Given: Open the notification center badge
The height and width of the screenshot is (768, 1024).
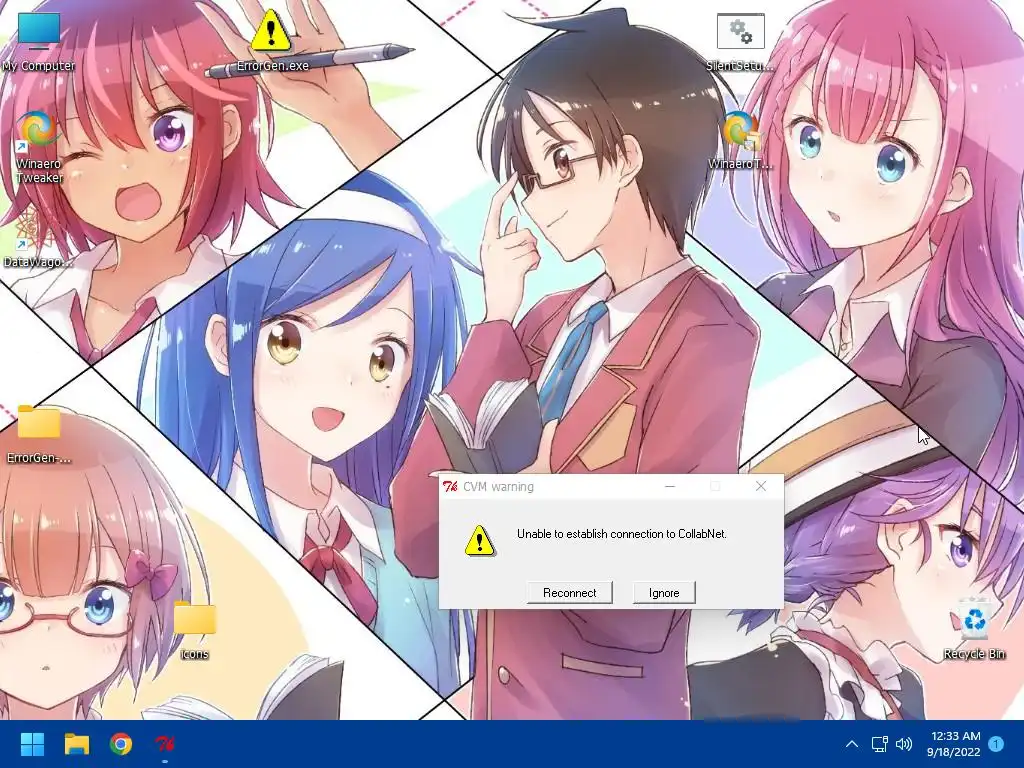Looking at the screenshot, I should pos(996,744).
